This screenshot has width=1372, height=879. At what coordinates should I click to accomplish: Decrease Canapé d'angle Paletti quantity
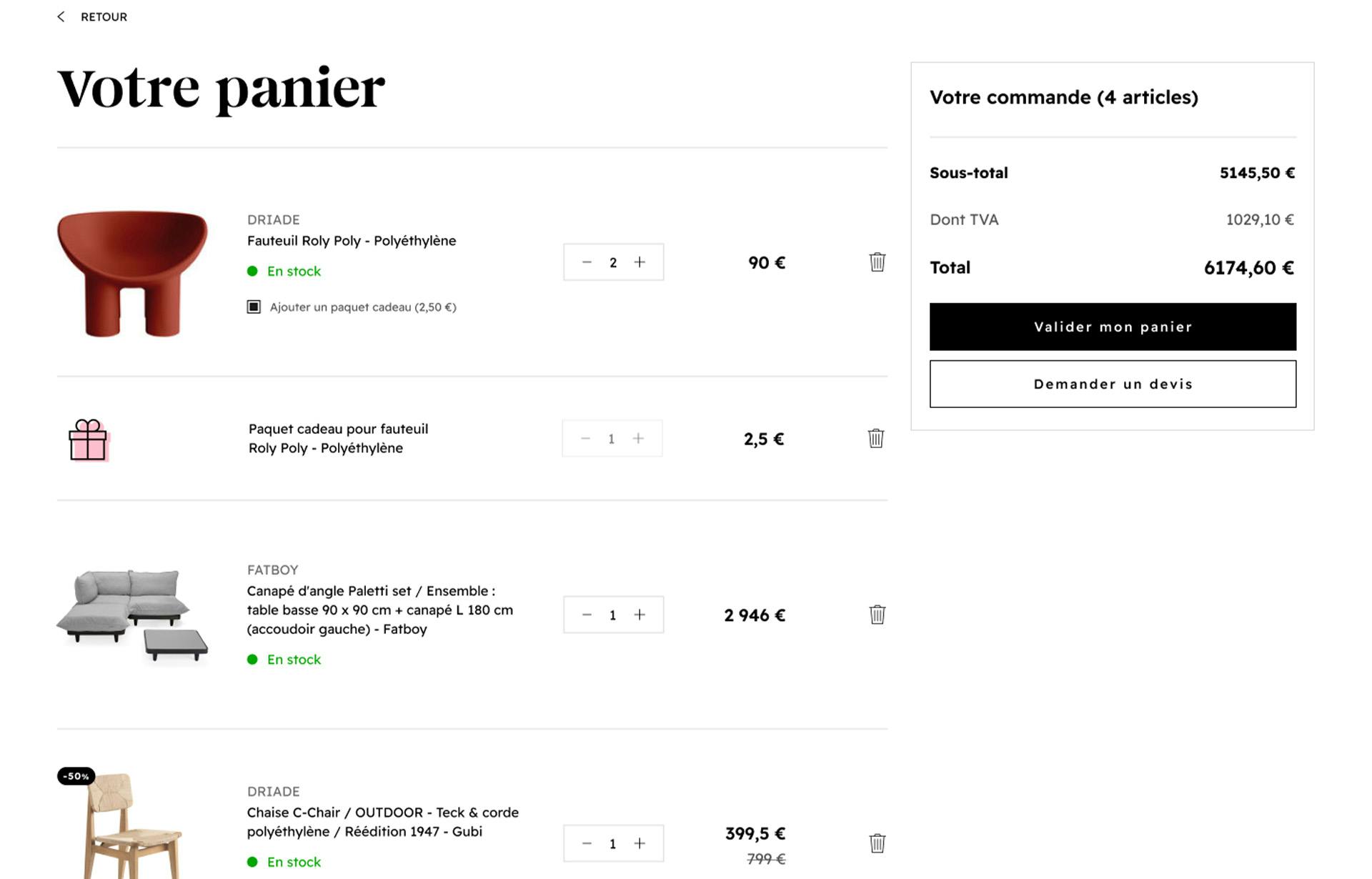click(x=587, y=615)
